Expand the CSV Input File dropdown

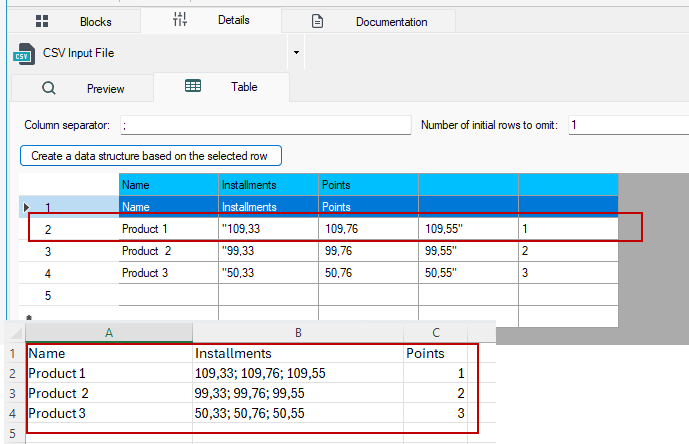pyautogui.click(x=296, y=52)
